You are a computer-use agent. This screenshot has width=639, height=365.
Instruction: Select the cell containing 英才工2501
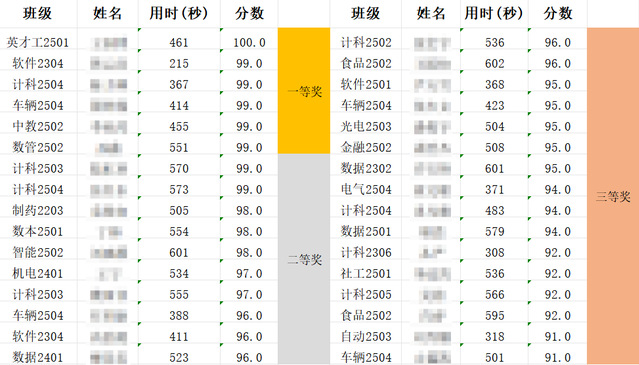38,42
